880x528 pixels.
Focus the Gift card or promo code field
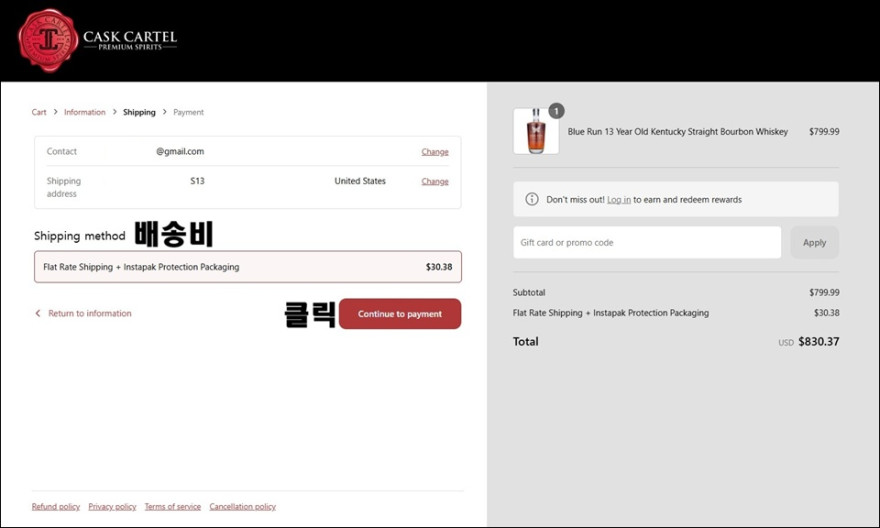(647, 242)
